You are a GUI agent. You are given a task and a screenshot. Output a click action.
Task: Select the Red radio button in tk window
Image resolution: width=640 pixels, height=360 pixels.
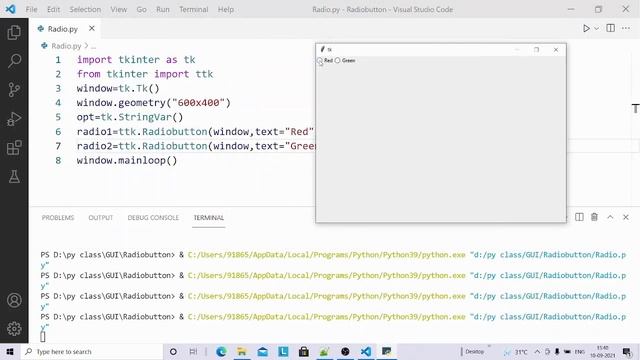click(325, 60)
